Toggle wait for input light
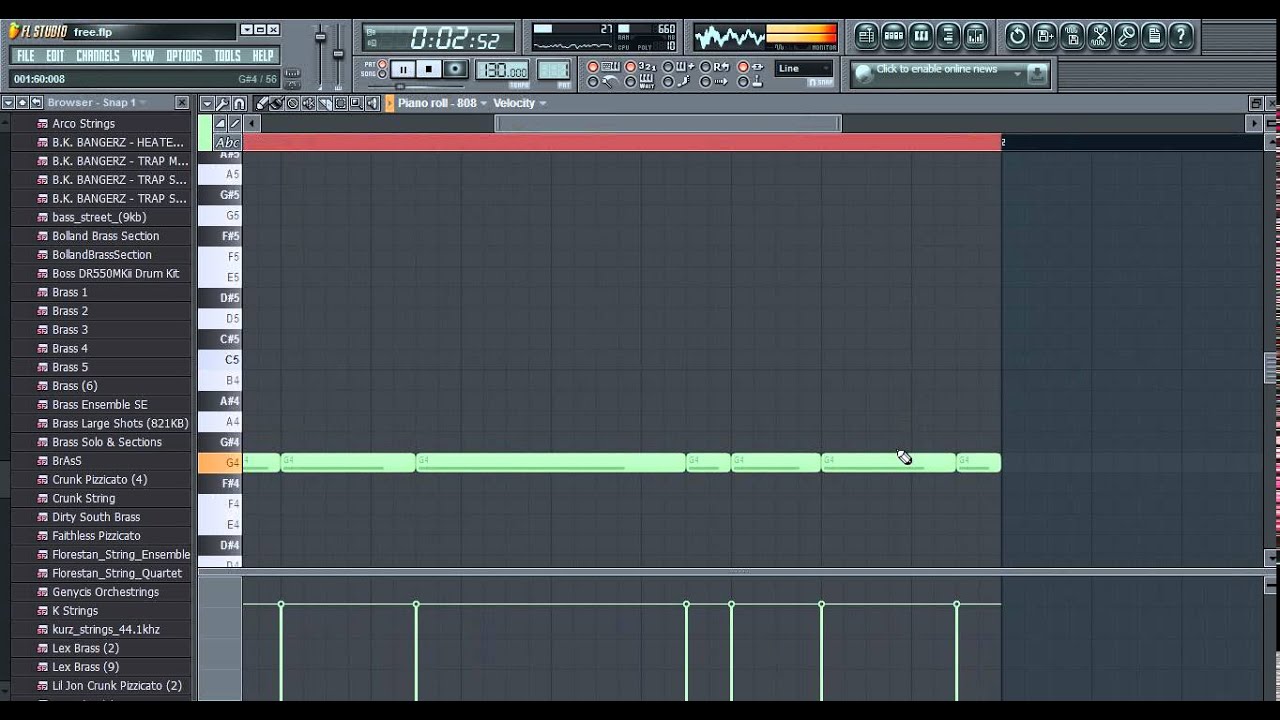1280x720 pixels. (631, 82)
